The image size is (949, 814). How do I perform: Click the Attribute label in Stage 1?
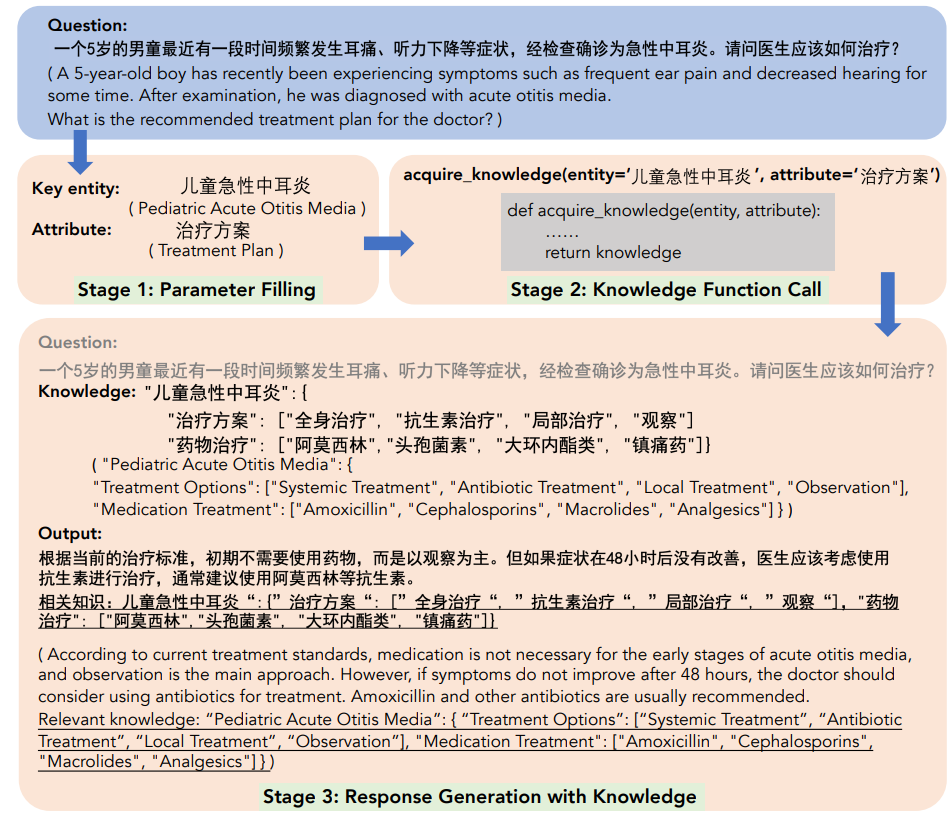pyautogui.click(x=72, y=229)
